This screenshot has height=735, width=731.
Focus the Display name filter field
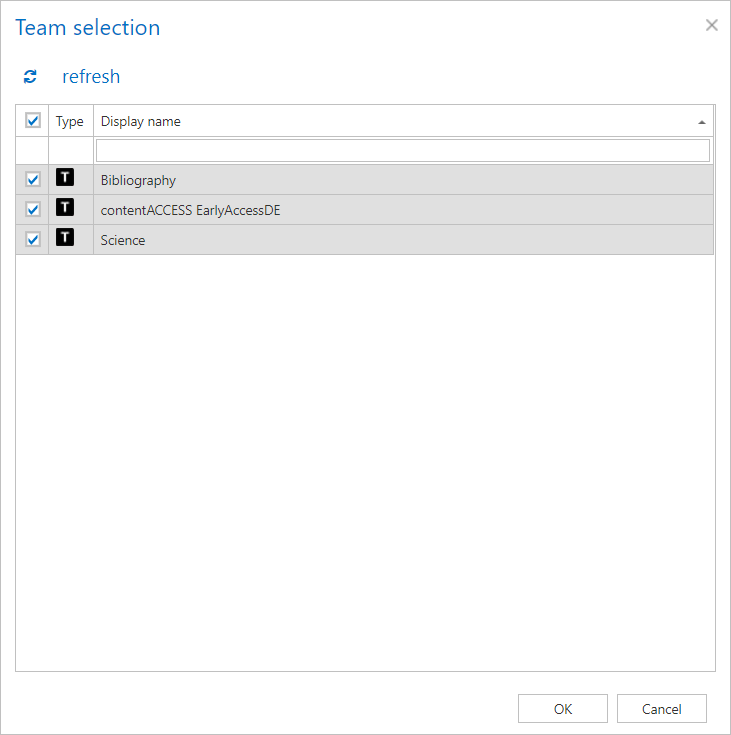tap(402, 150)
